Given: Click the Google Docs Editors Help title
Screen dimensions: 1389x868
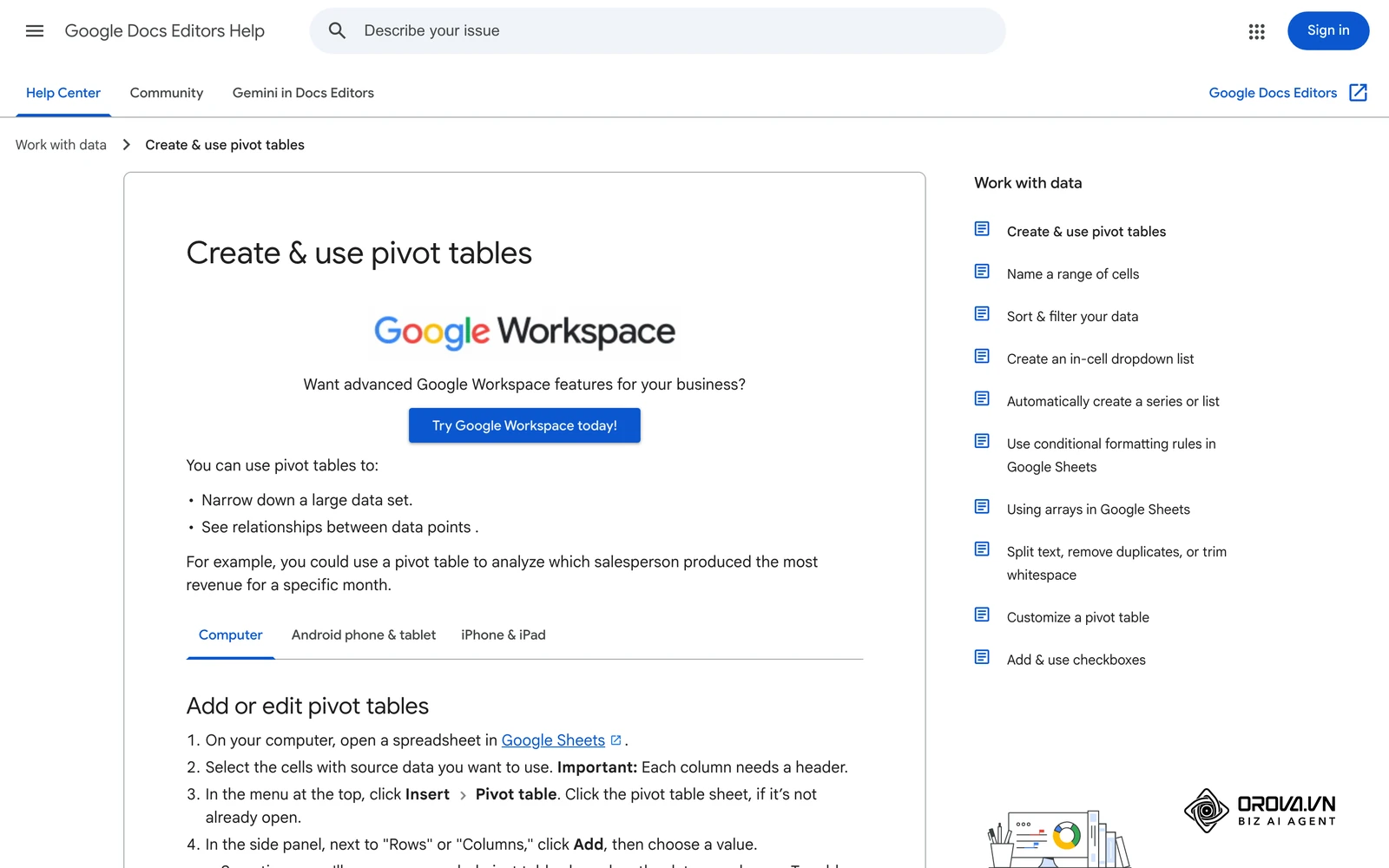Looking at the screenshot, I should 165,31.
